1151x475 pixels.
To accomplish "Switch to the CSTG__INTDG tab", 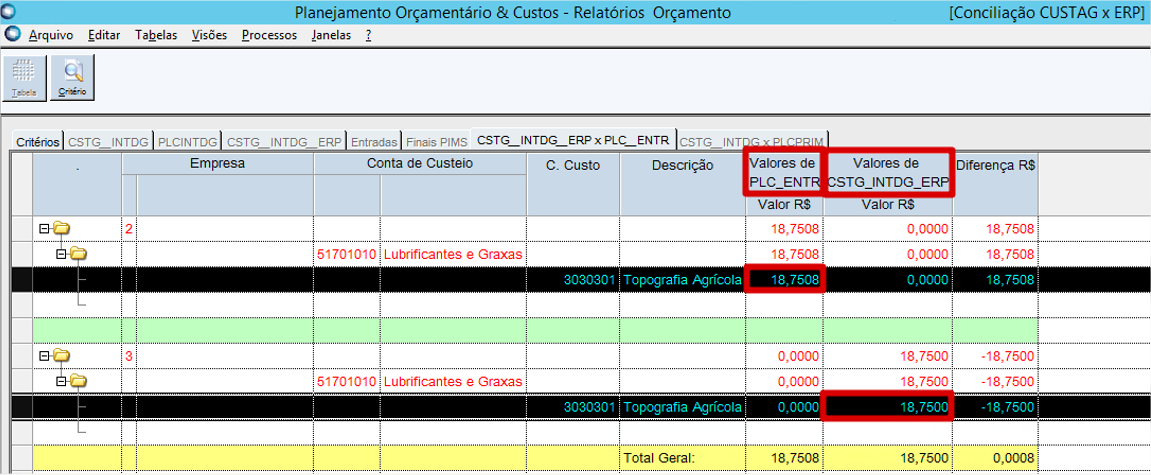I will click(108, 140).
